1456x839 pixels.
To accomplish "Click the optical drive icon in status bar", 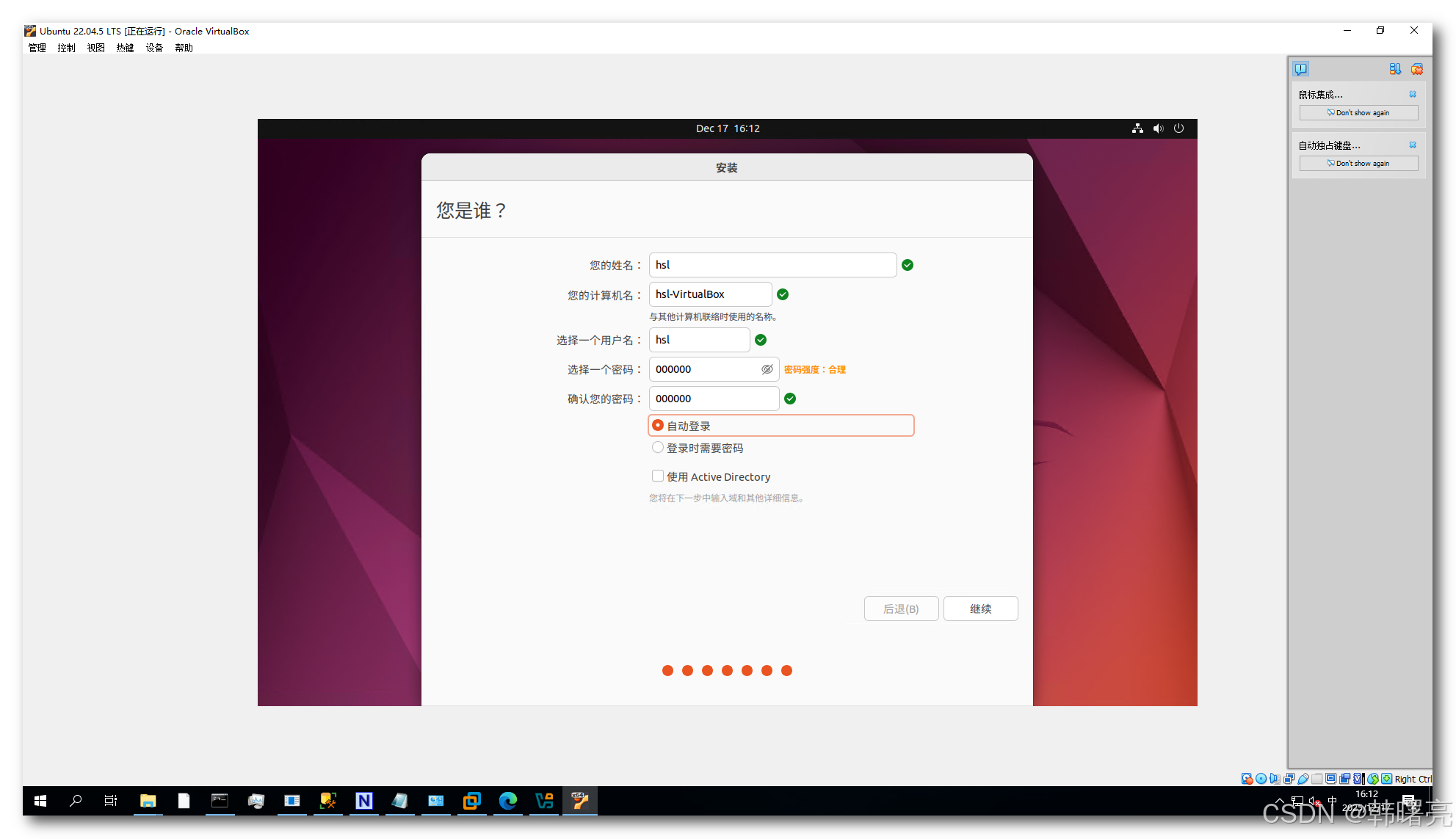I will (1261, 779).
